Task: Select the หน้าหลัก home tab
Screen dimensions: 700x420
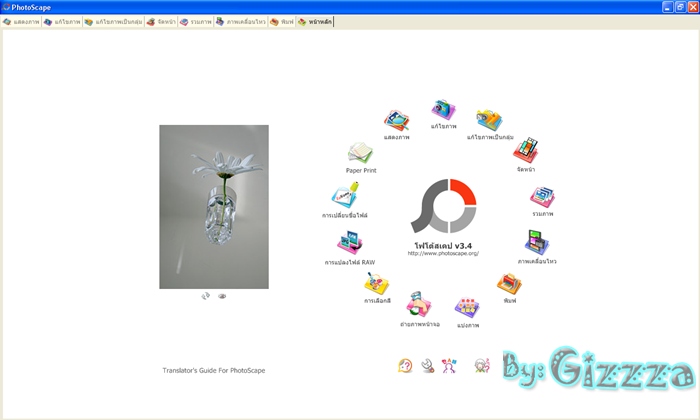Action: (x=315, y=22)
